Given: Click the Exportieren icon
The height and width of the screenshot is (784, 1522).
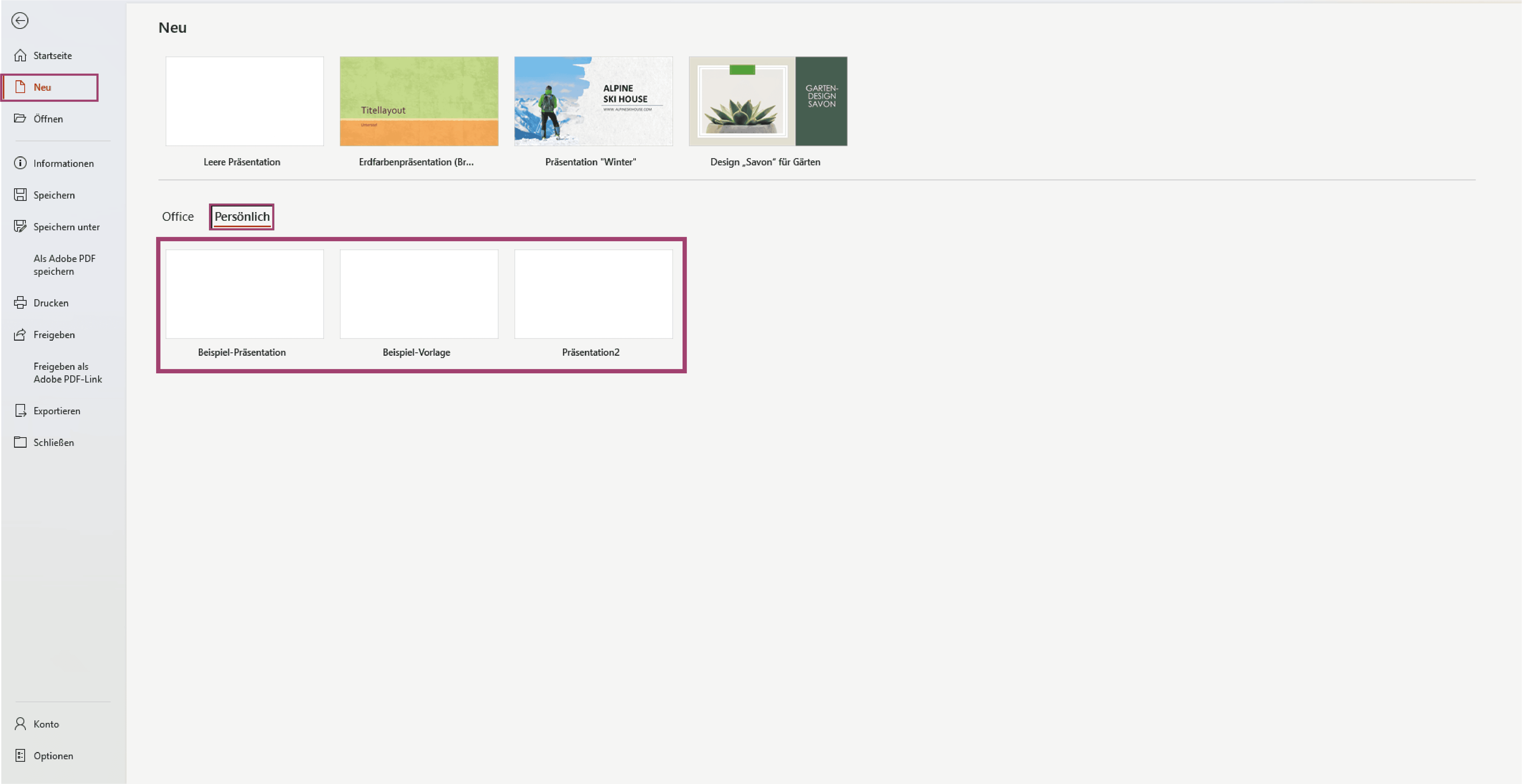Looking at the screenshot, I should (x=20, y=411).
